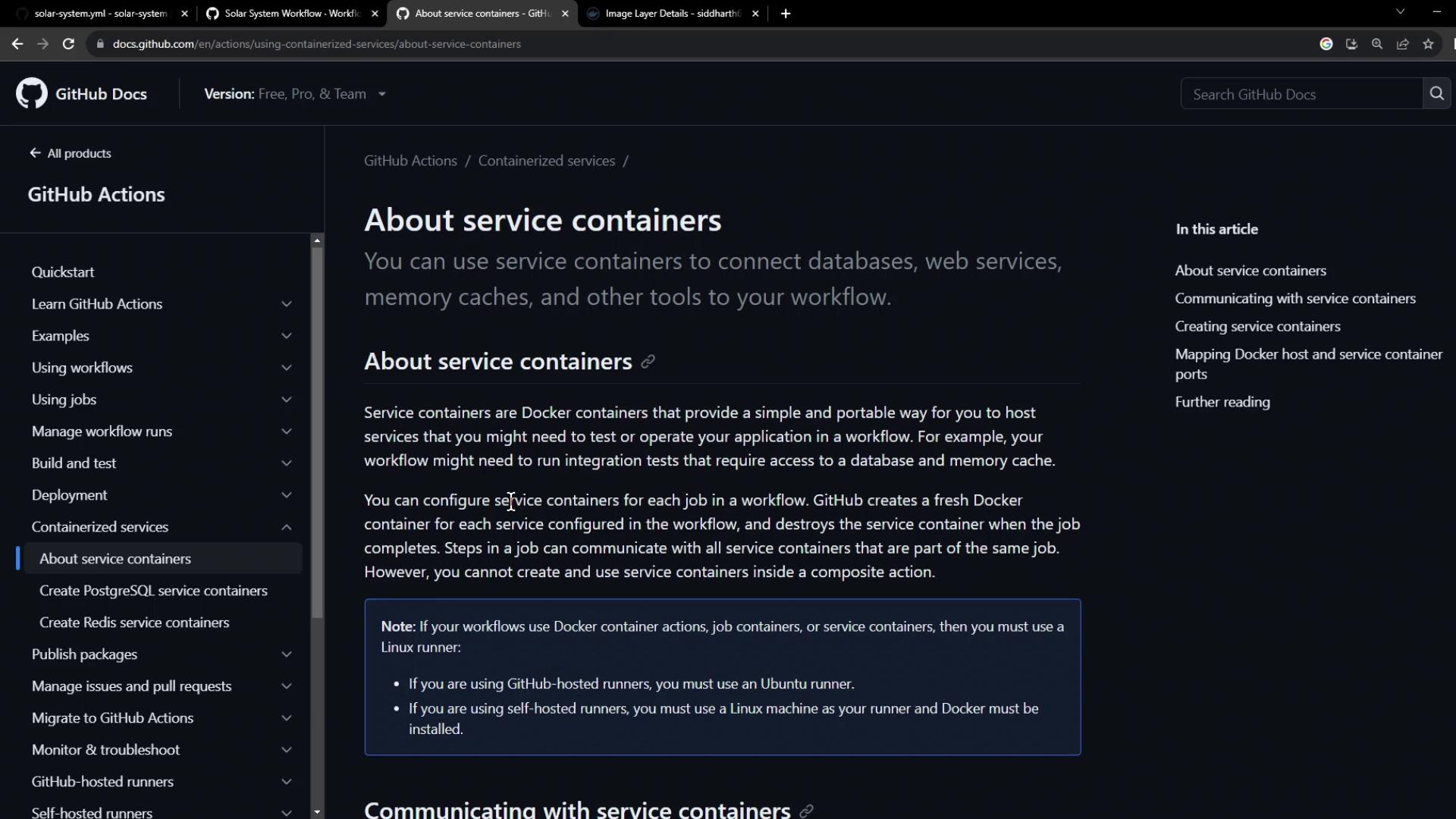Click the search magnifier button in GitHub Docs
The image size is (1456, 819).
coord(1436,93)
